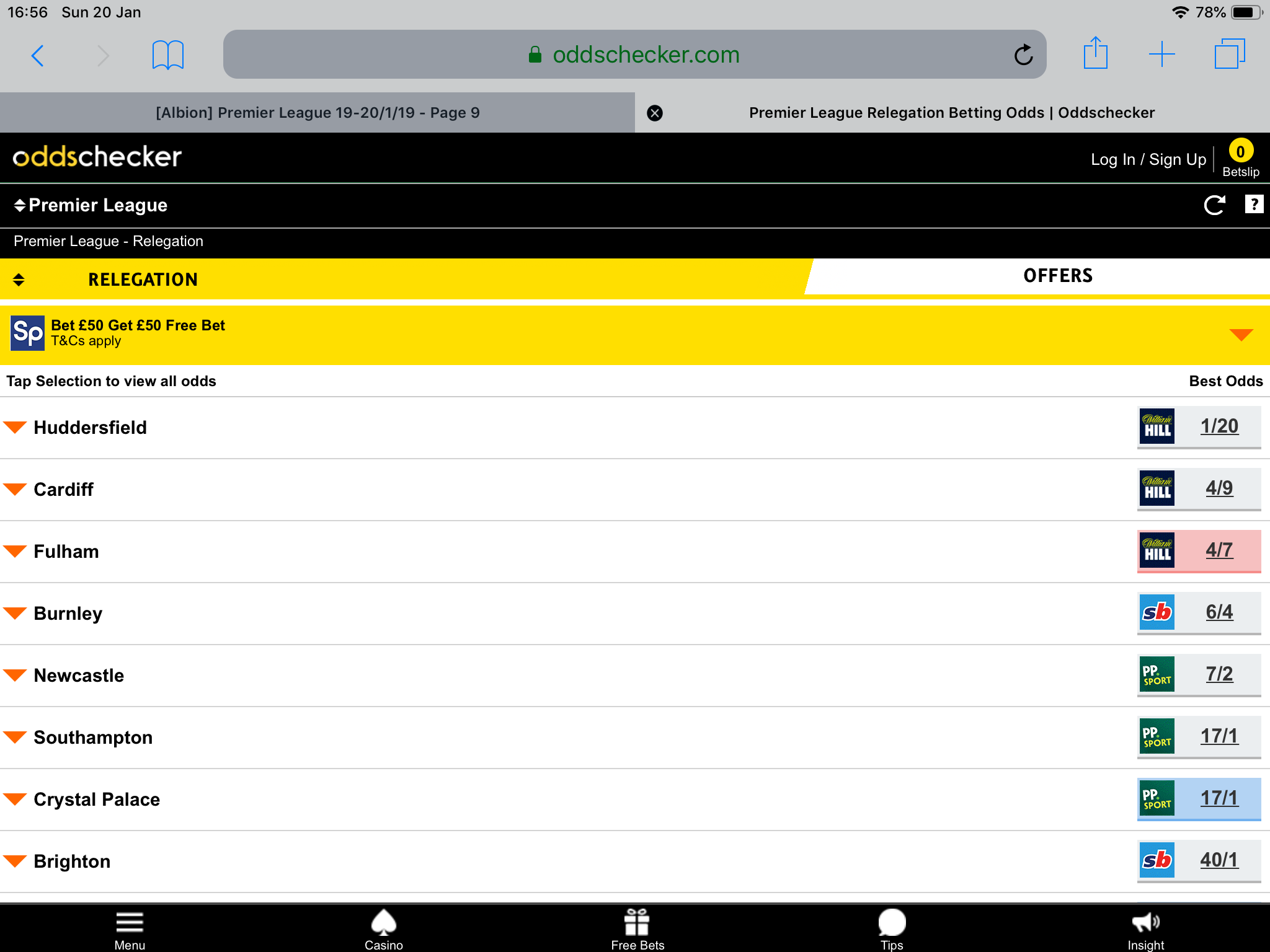Screen dimensions: 1270x952
Task: Tap Paddy Power logo in Southampton row
Action: tap(1157, 736)
